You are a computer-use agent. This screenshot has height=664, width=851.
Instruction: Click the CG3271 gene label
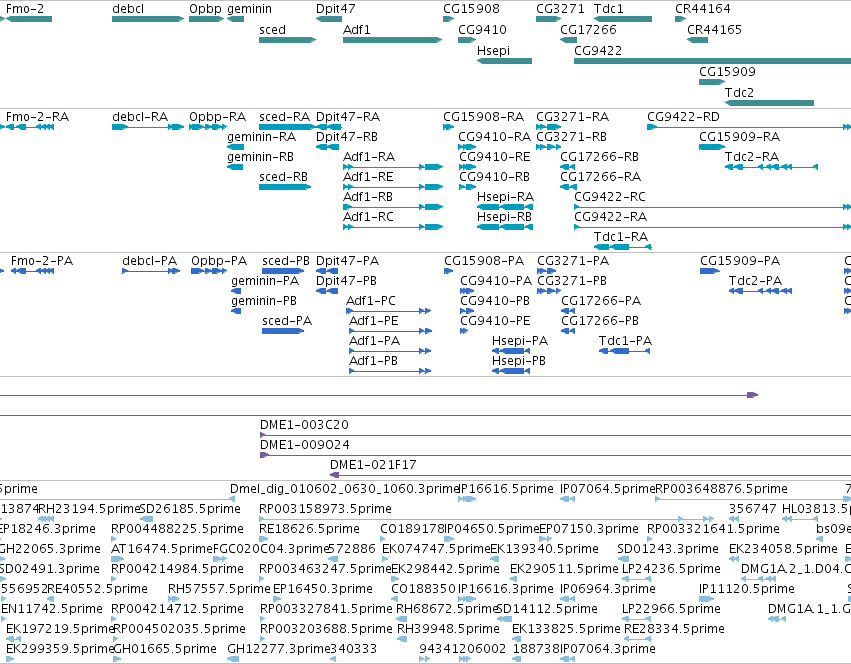tap(560, 9)
